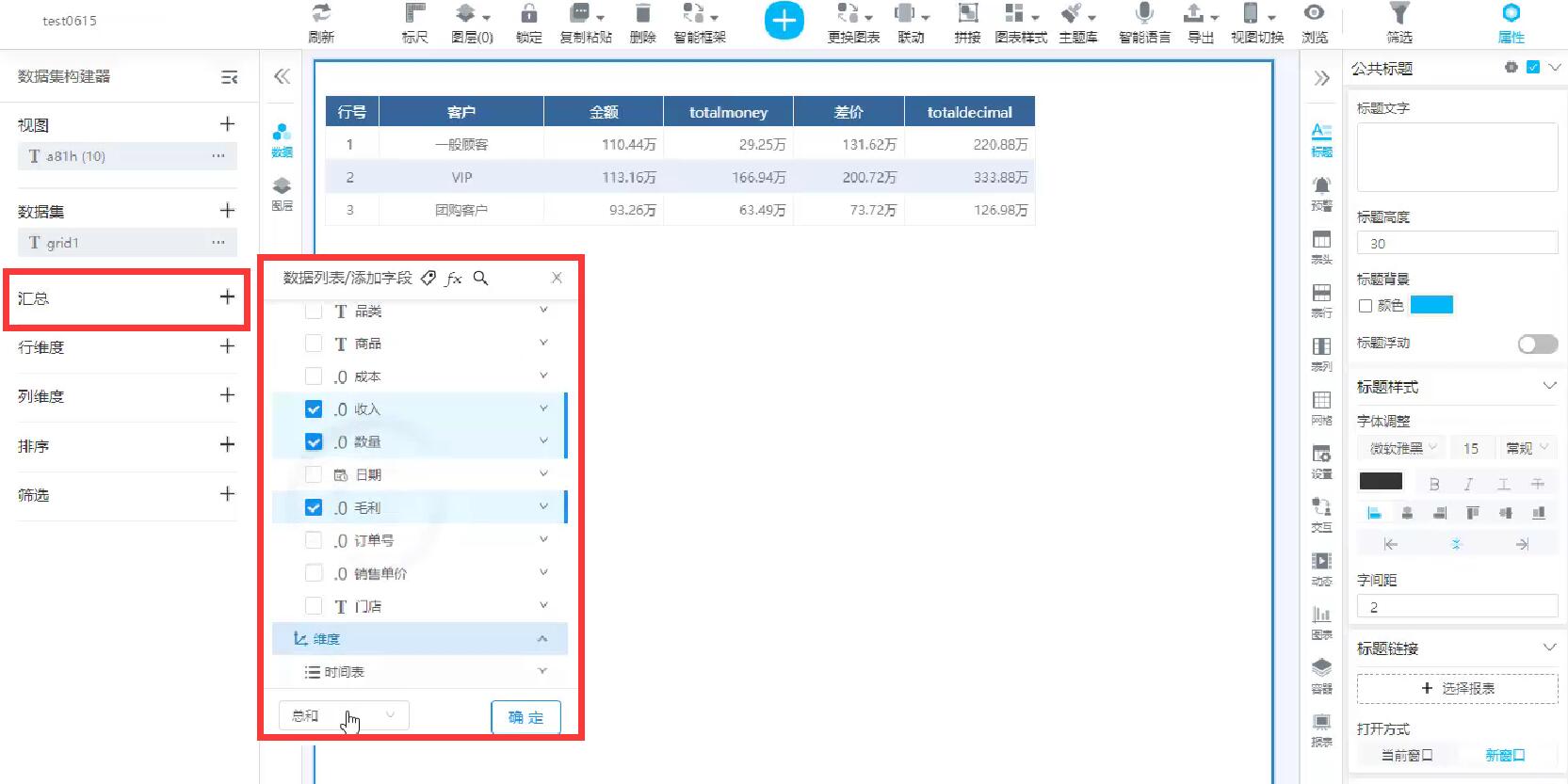1568x784 pixels.
Task: Enable the 颜色 title background checkbox
Action: [x=1366, y=306]
